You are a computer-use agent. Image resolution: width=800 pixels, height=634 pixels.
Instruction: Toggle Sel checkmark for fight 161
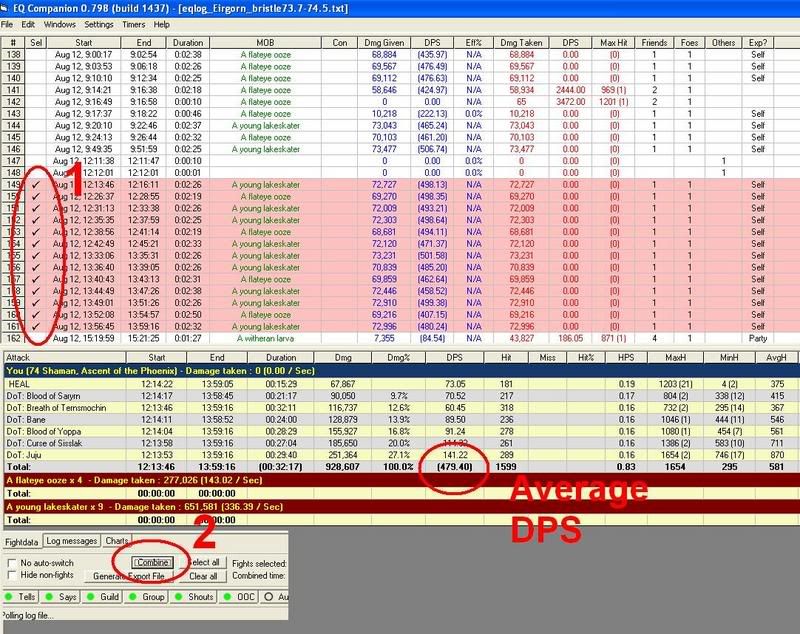pos(36,326)
